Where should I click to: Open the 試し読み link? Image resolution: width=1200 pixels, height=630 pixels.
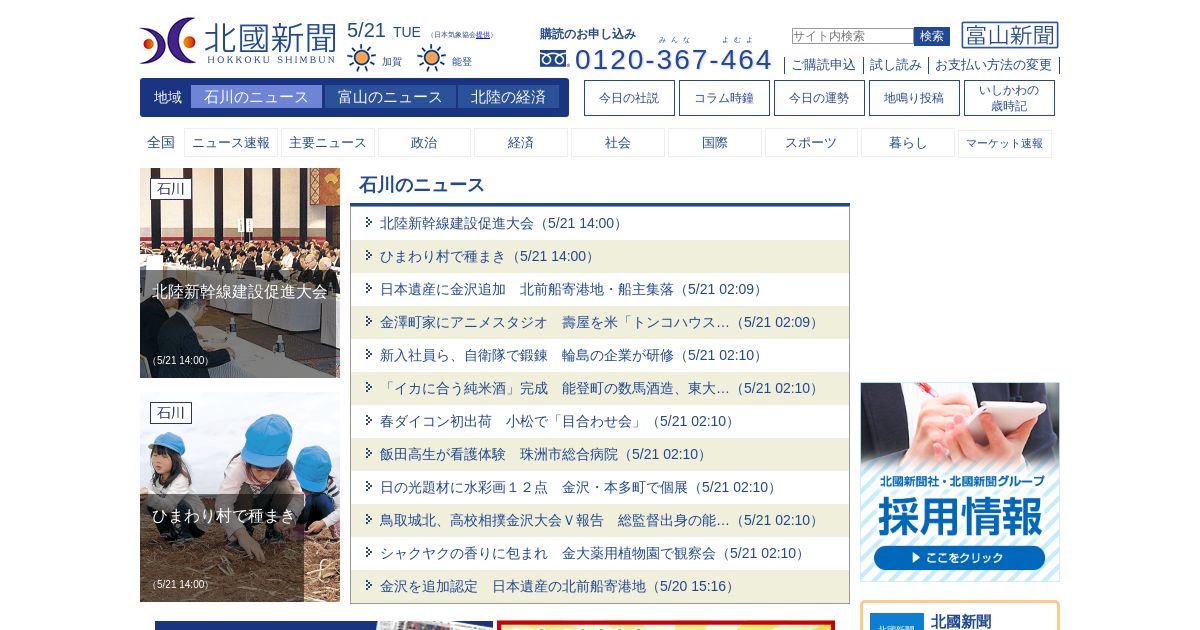(896, 65)
